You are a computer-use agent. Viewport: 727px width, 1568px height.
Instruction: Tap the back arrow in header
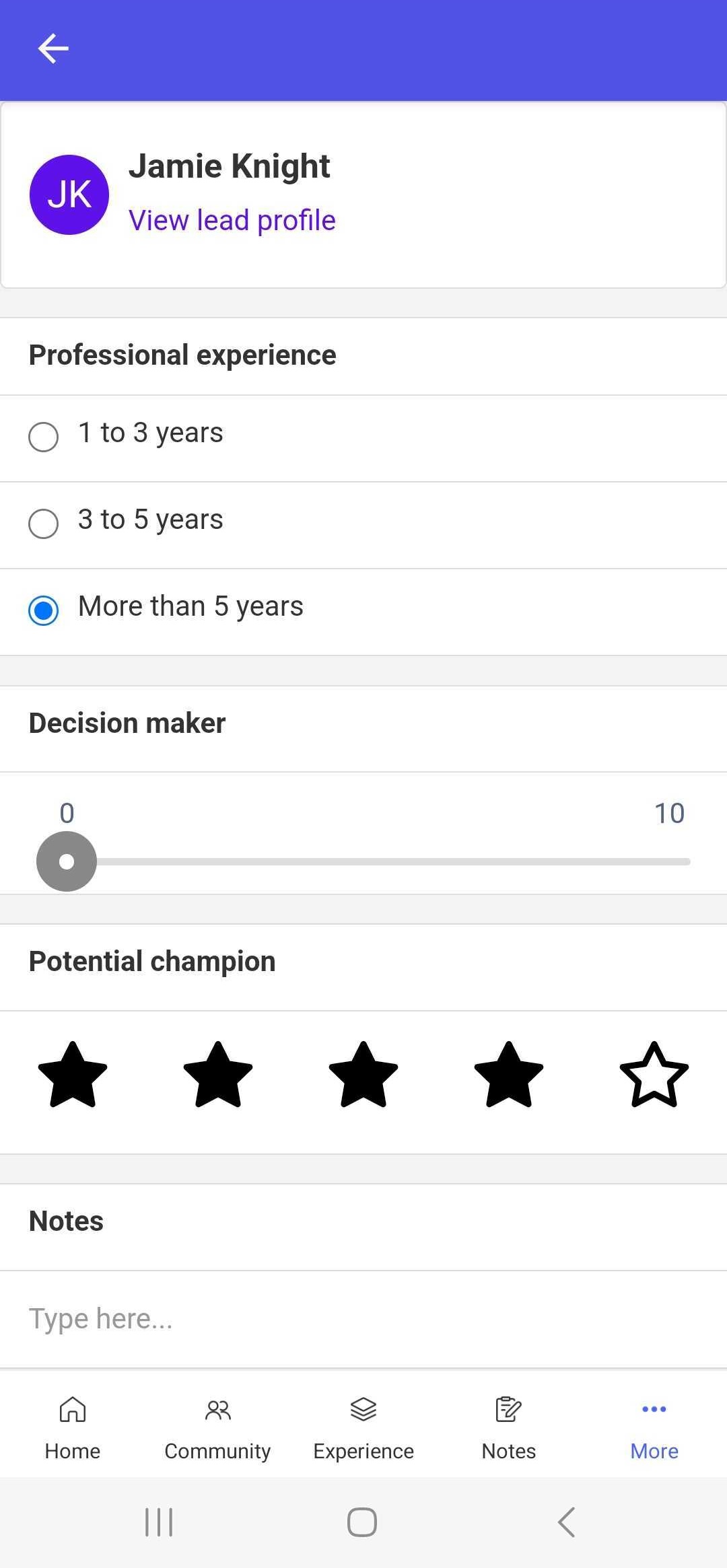pos(53,48)
